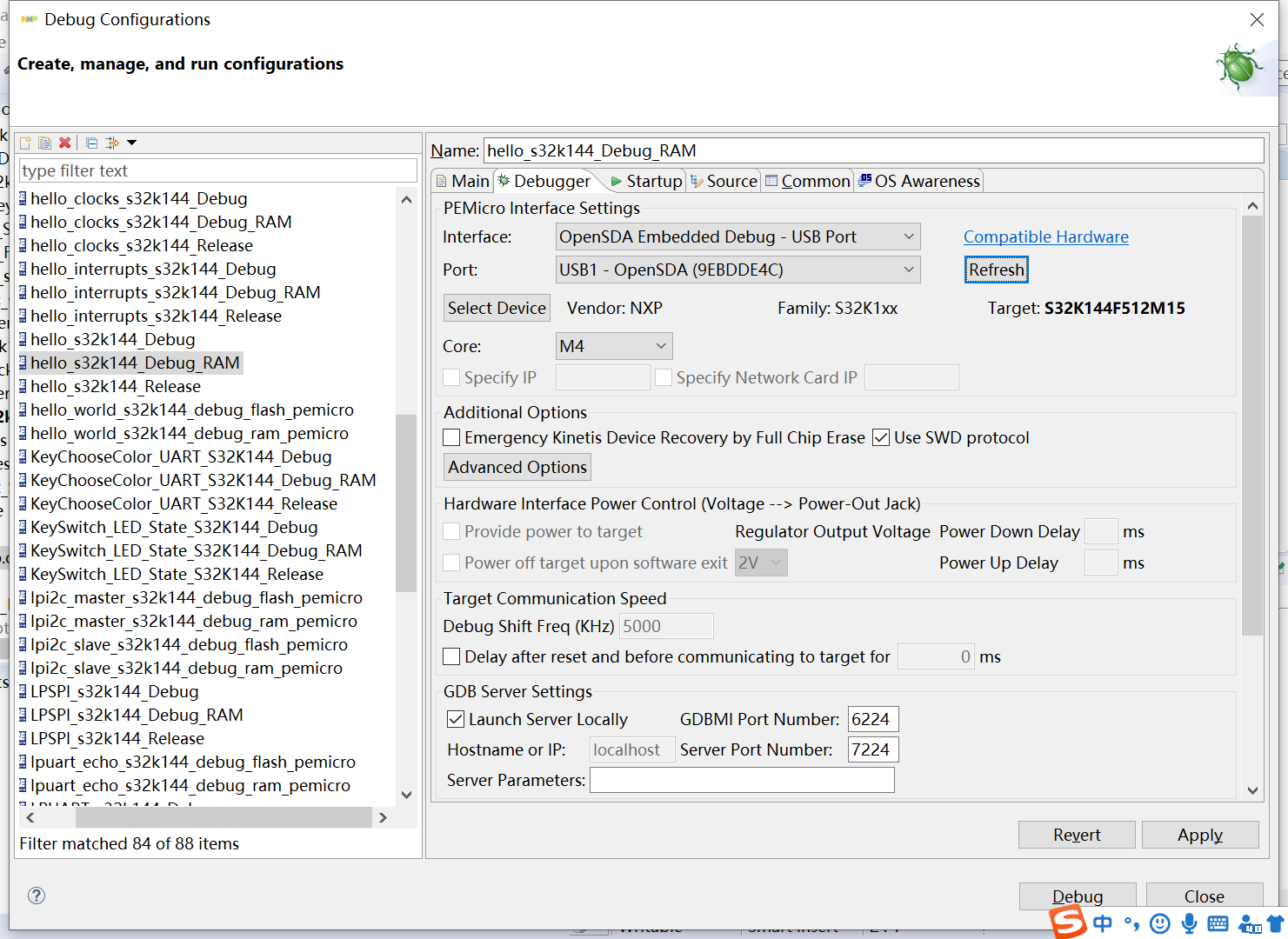Click the Server Port Number field
This screenshot has width=1288, height=939.
tap(872, 749)
